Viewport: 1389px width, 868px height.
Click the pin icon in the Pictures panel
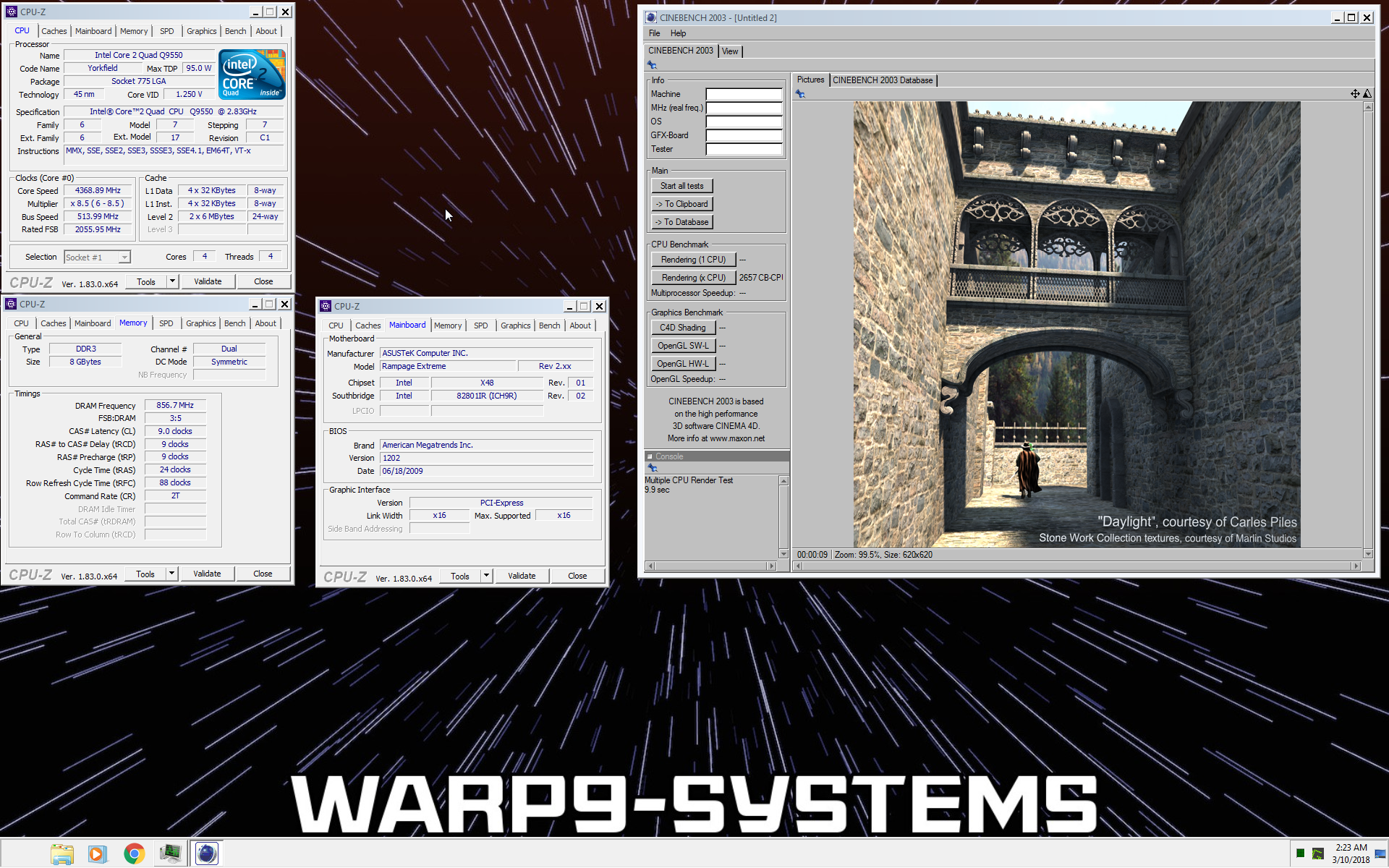tap(800, 94)
